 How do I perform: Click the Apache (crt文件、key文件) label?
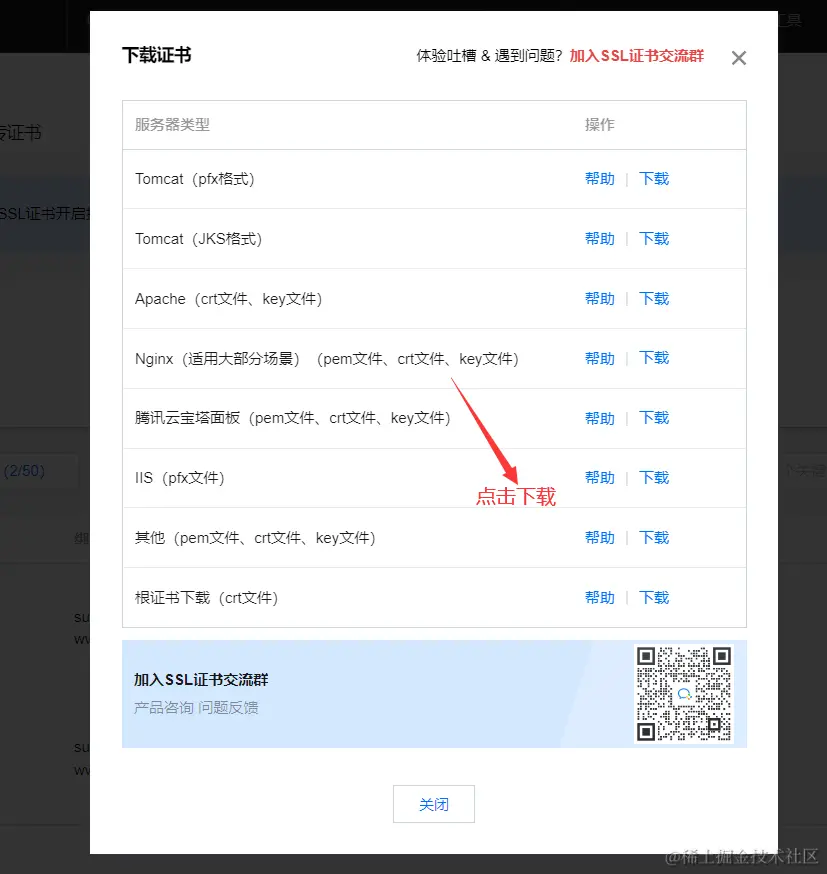click(228, 299)
